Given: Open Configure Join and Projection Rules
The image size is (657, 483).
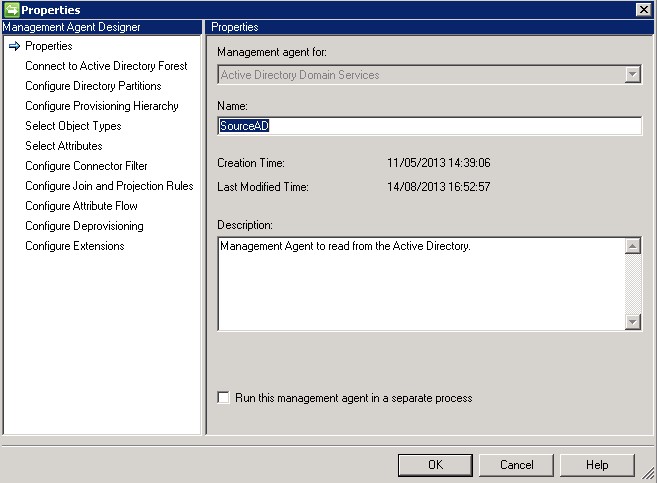Looking at the screenshot, I should [x=109, y=186].
